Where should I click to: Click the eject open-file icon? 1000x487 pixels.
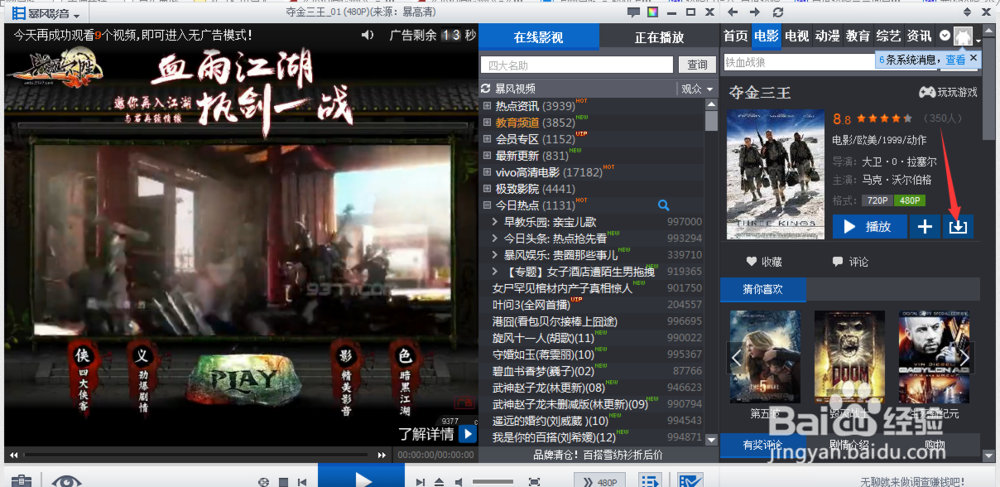point(439,482)
